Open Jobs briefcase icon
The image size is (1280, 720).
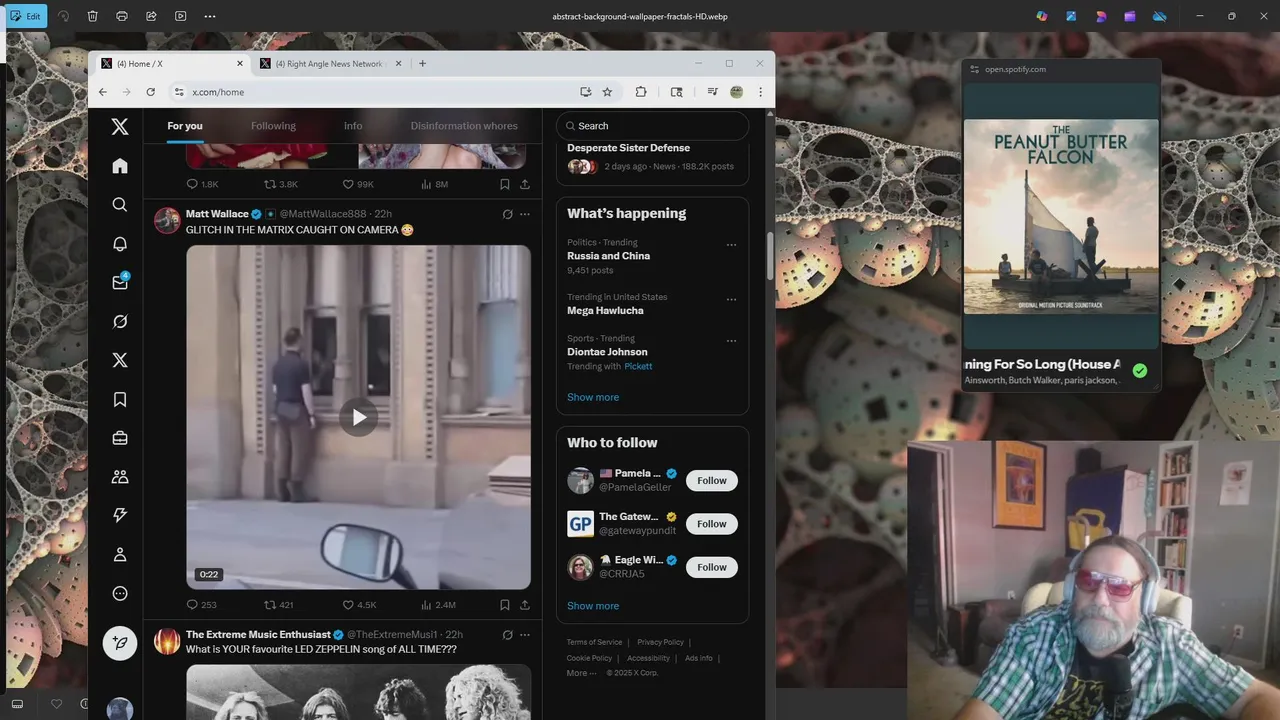[120, 438]
